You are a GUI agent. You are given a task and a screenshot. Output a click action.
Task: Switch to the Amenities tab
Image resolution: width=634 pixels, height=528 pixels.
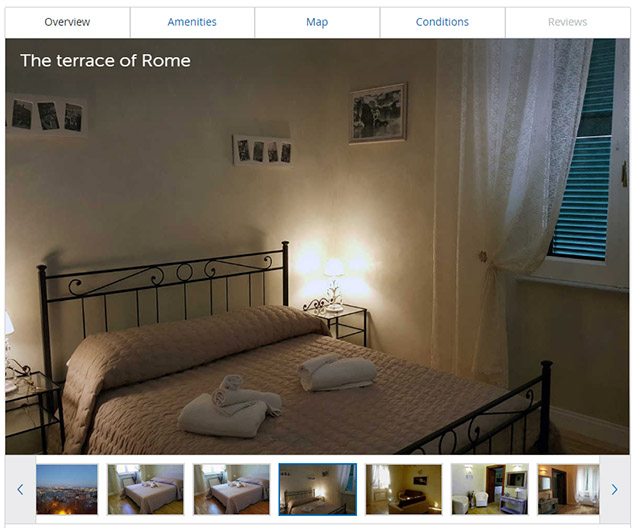[192, 22]
